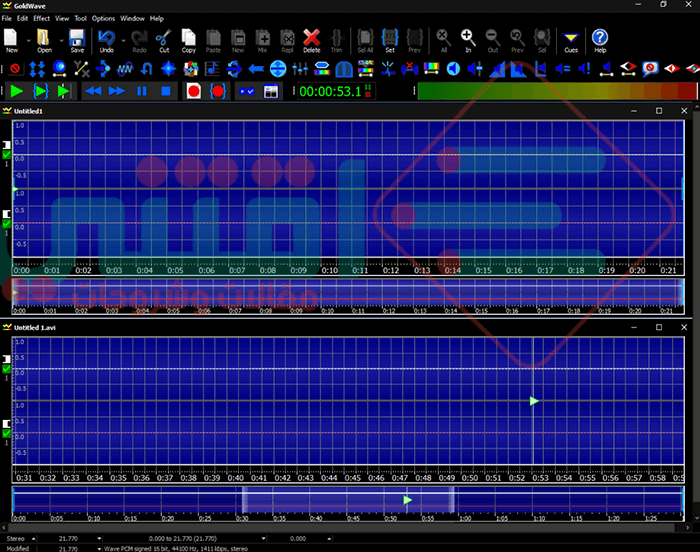Screen dimensions: 700x552
Task: Expand the New button dropdown arrow
Action: coord(28,41)
